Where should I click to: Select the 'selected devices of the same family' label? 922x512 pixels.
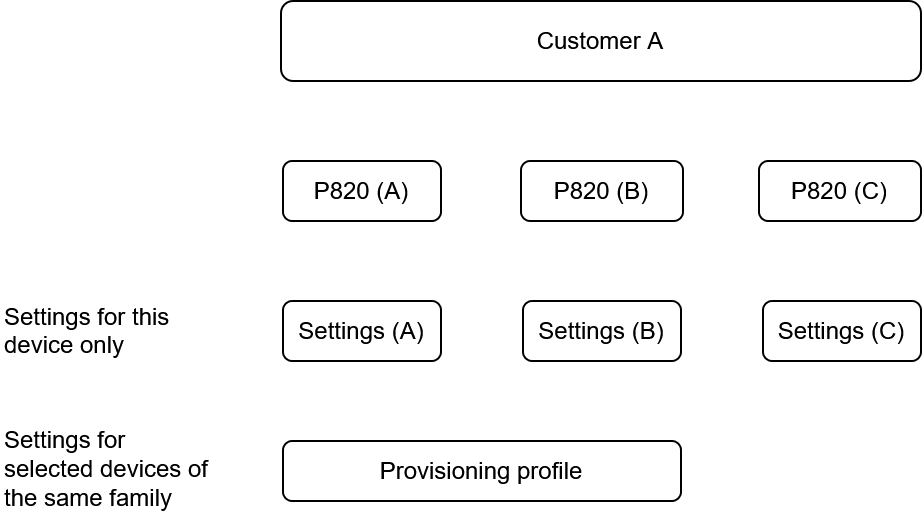tap(106, 483)
